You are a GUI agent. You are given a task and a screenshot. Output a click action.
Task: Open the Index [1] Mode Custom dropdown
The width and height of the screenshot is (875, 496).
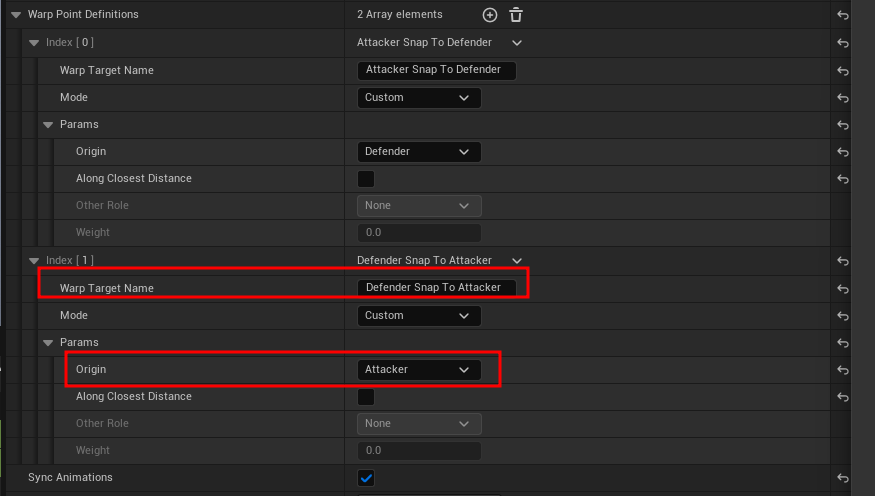(x=419, y=316)
